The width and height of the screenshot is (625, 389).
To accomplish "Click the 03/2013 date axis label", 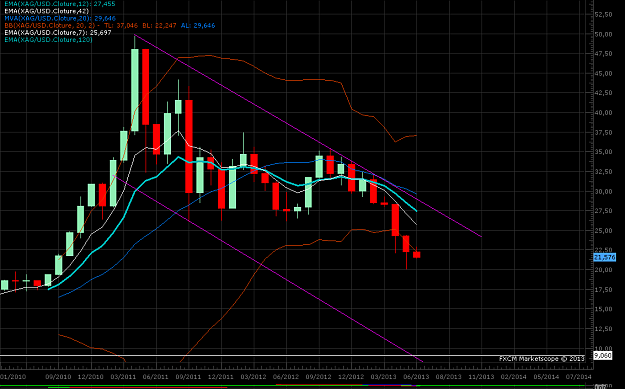I will [x=383, y=377].
